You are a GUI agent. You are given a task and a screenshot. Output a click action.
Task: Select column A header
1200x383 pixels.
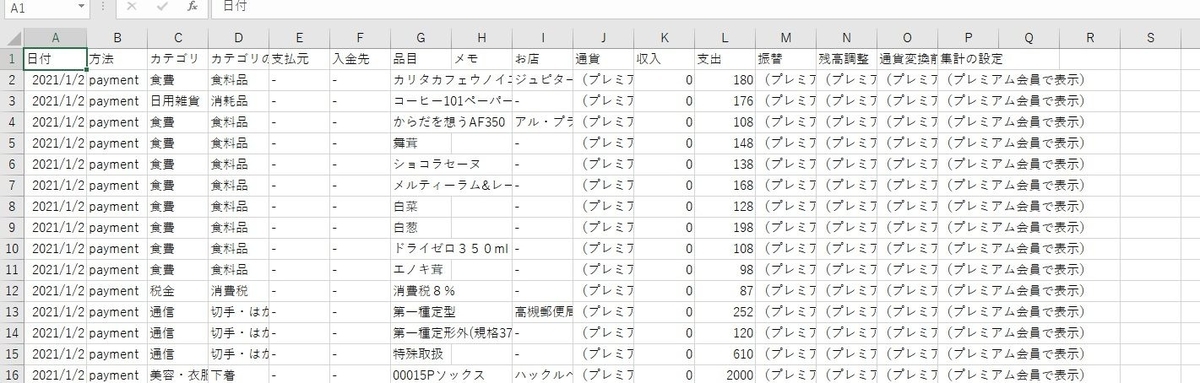(x=55, y=38)
